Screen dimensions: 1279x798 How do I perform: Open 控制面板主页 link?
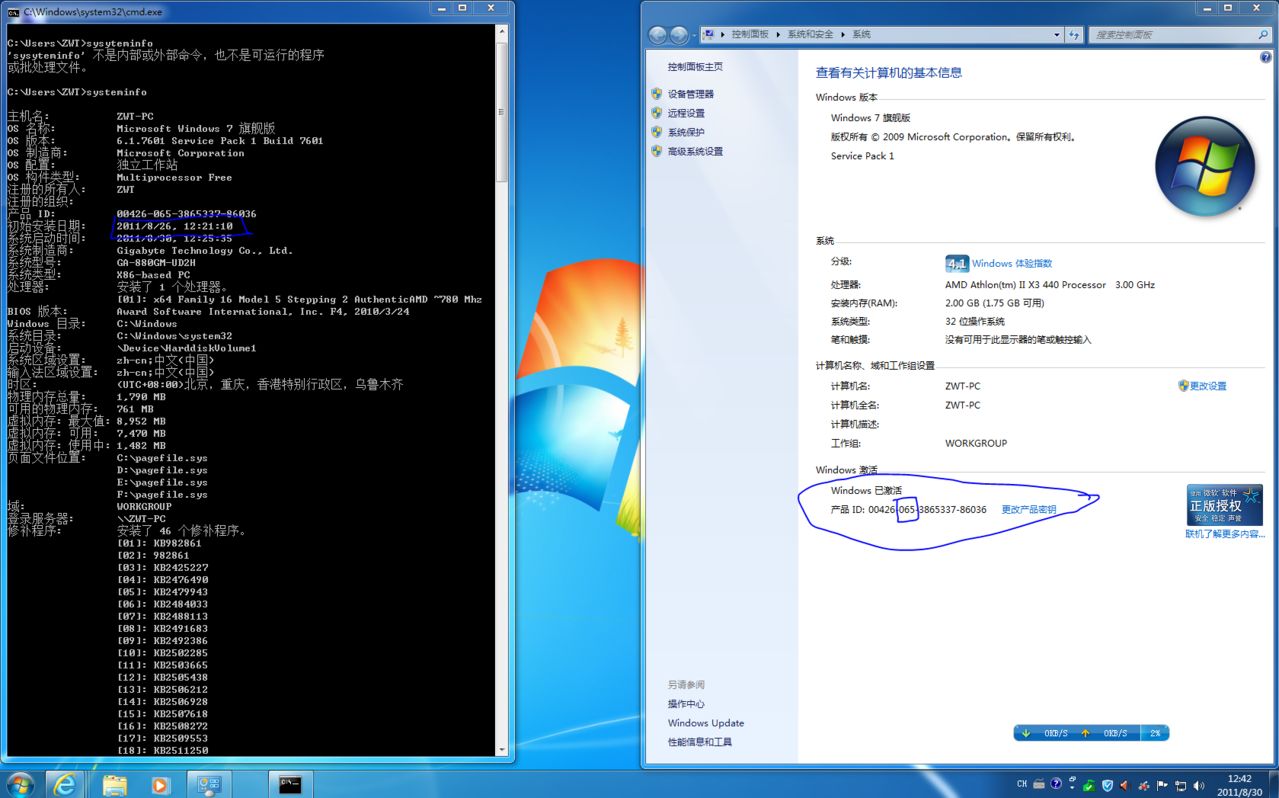pyautogui.click(x=695, y=67)
